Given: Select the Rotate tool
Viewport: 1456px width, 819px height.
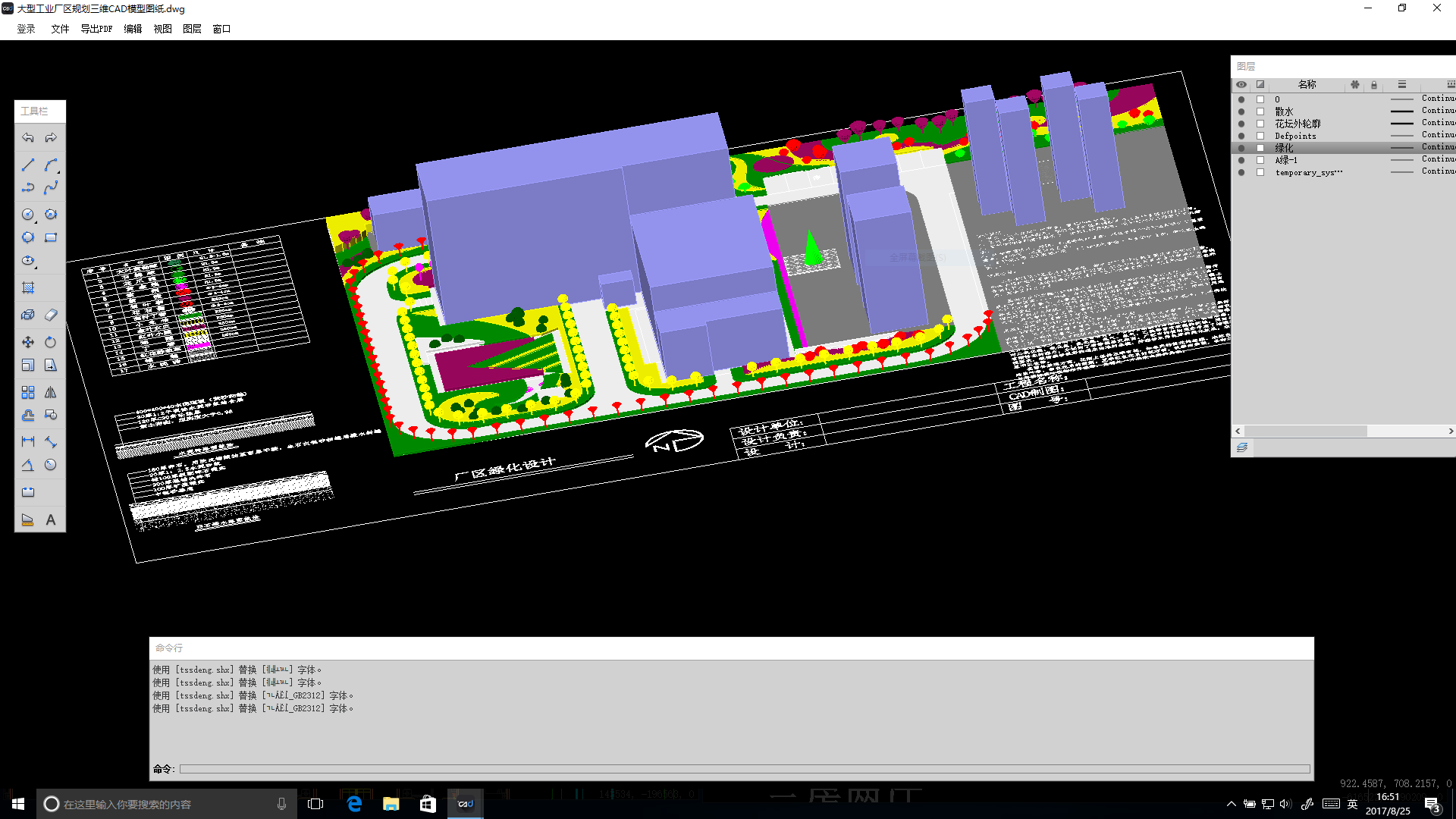Looking at the screenshot, I should tap(51, 342).
